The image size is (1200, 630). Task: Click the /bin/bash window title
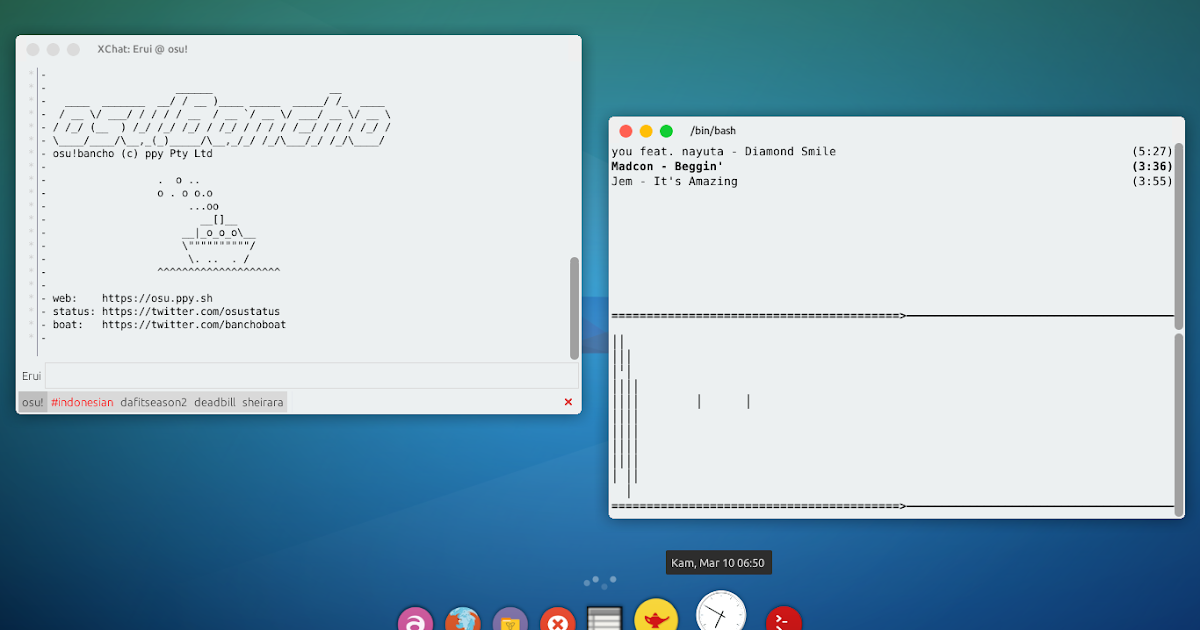coord(713,131)
